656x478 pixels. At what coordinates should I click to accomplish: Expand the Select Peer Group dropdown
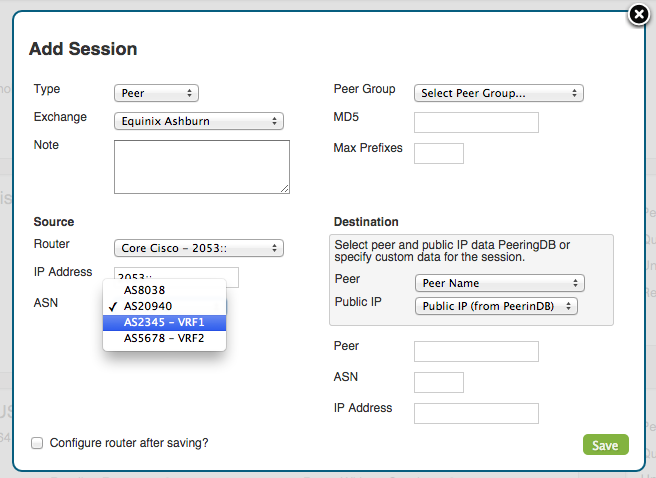coord(499,93)
